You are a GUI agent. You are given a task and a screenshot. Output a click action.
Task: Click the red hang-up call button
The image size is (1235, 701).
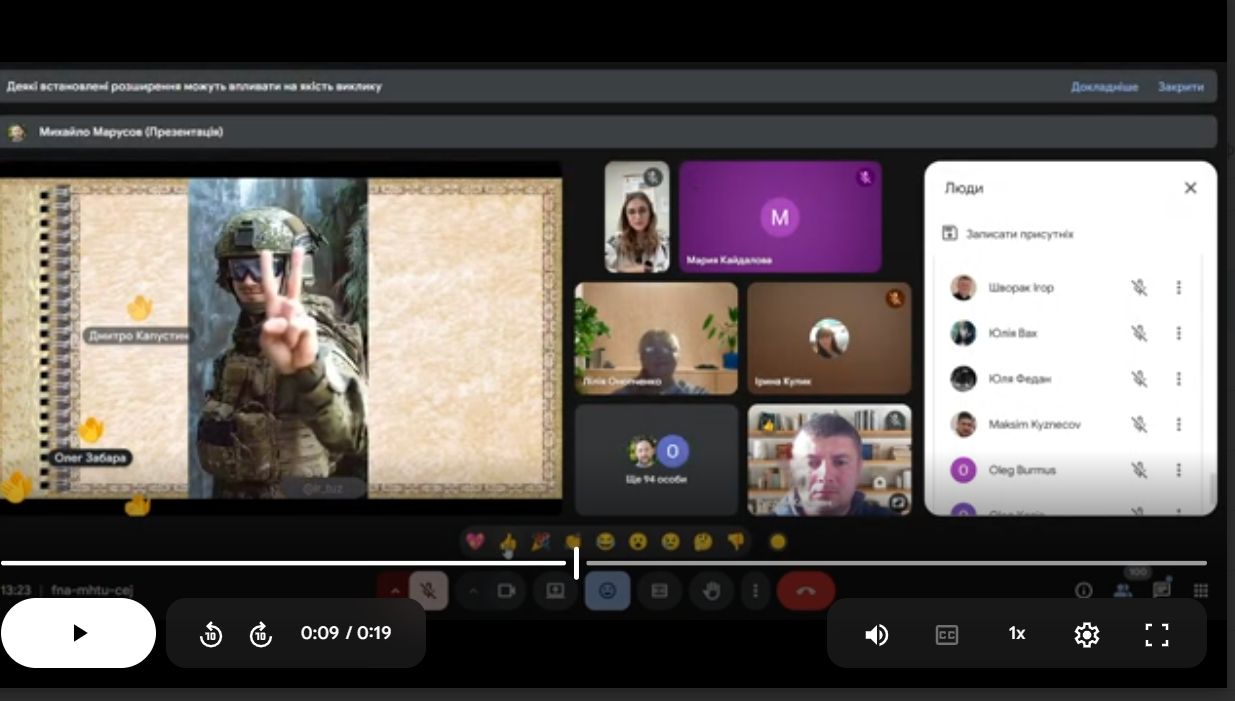(805, 591)
